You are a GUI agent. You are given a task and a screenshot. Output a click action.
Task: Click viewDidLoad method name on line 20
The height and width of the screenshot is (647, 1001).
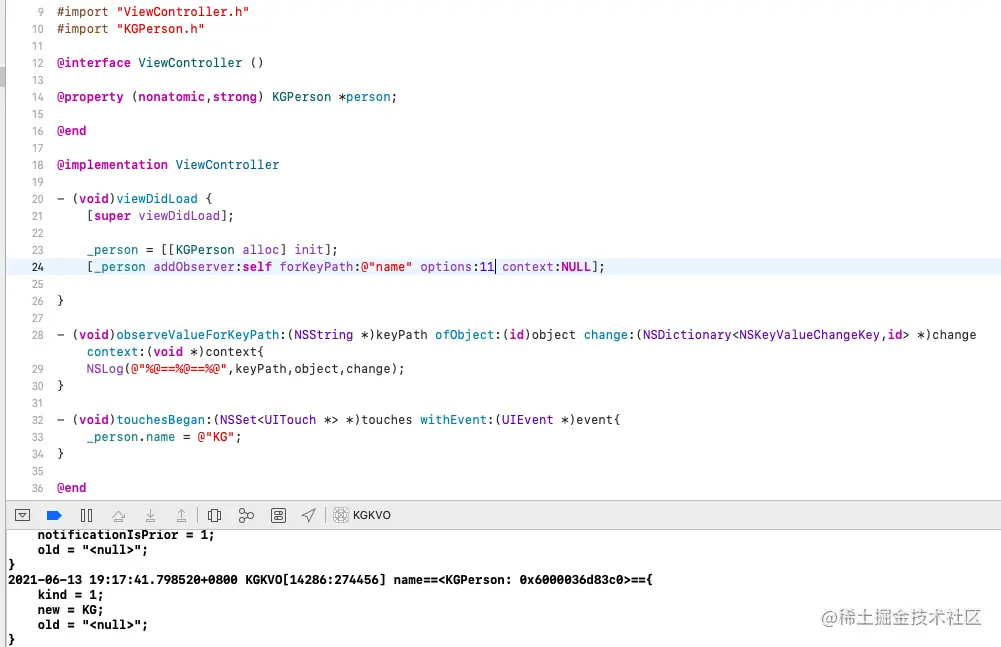157,199
